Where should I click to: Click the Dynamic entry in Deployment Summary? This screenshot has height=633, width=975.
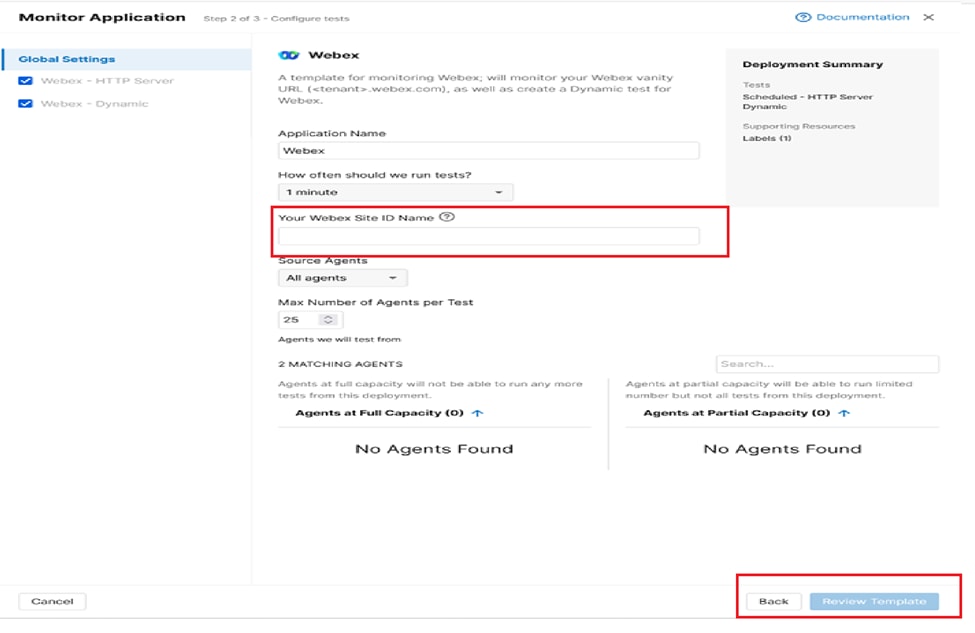coord(764,107)
